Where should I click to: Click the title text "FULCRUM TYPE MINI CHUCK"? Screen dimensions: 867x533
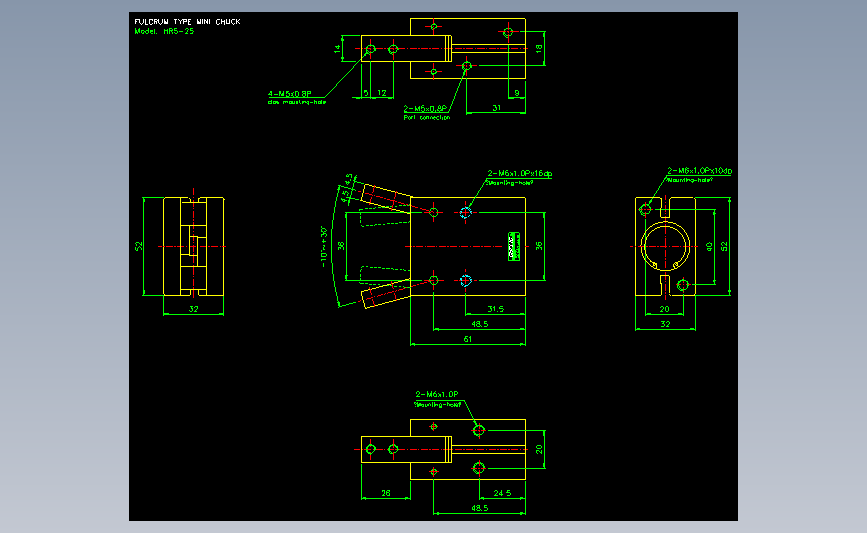pyautogui.click(x=187, y=22)
